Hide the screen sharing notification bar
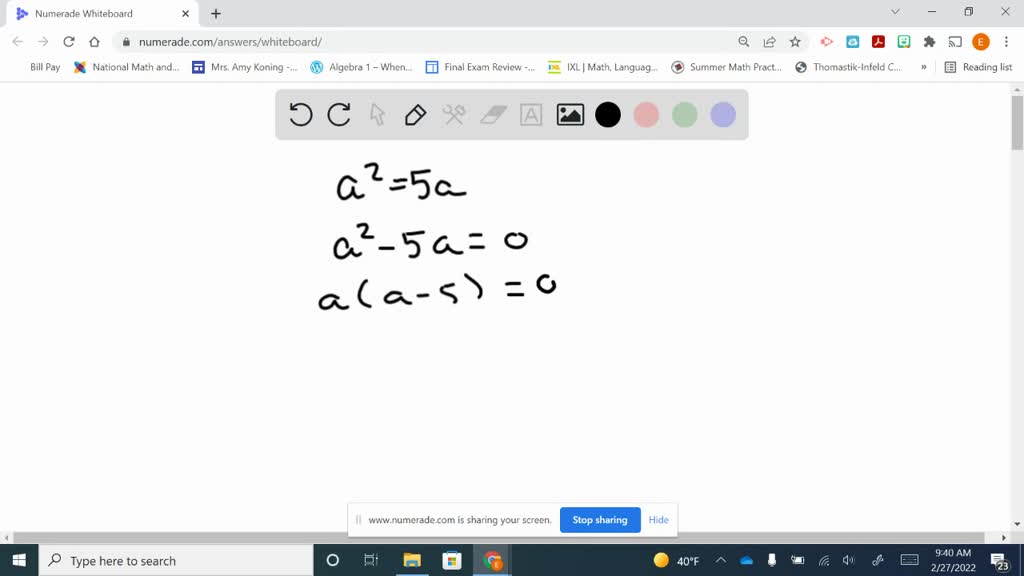The width and height of the screenshot is (1024, 576). click(x=658, y=520)
